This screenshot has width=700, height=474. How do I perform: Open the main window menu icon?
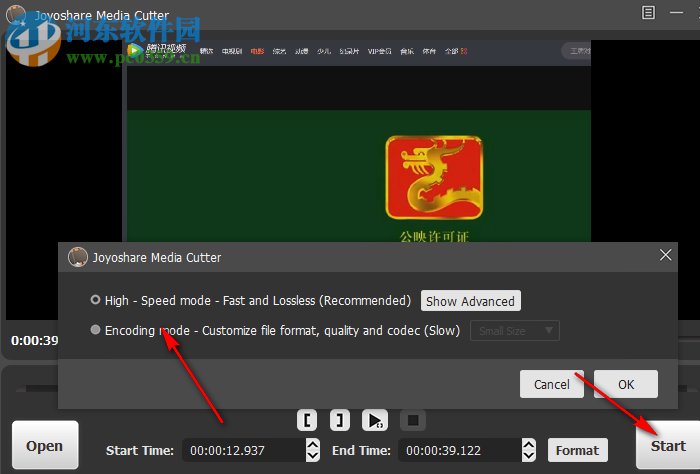click(x=648, y=12)
